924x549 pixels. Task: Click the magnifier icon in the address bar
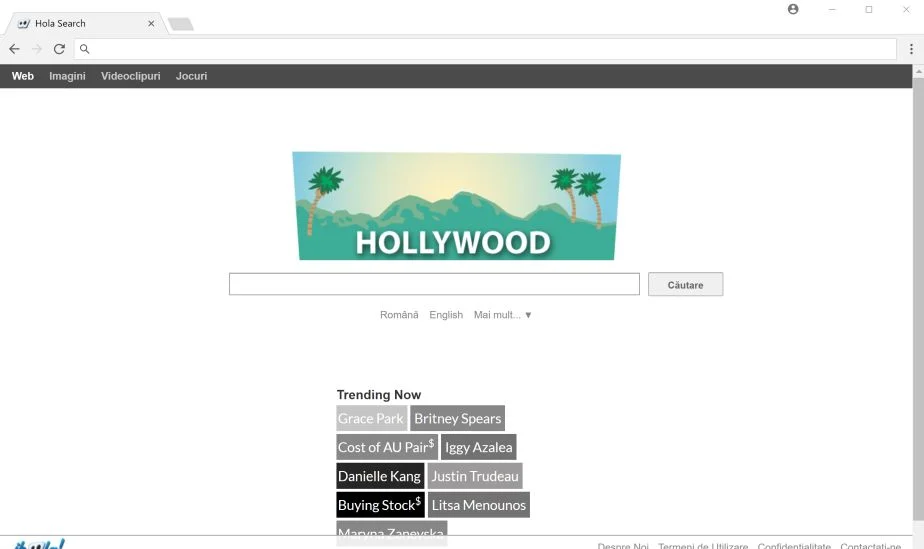(x=84, y=49)
